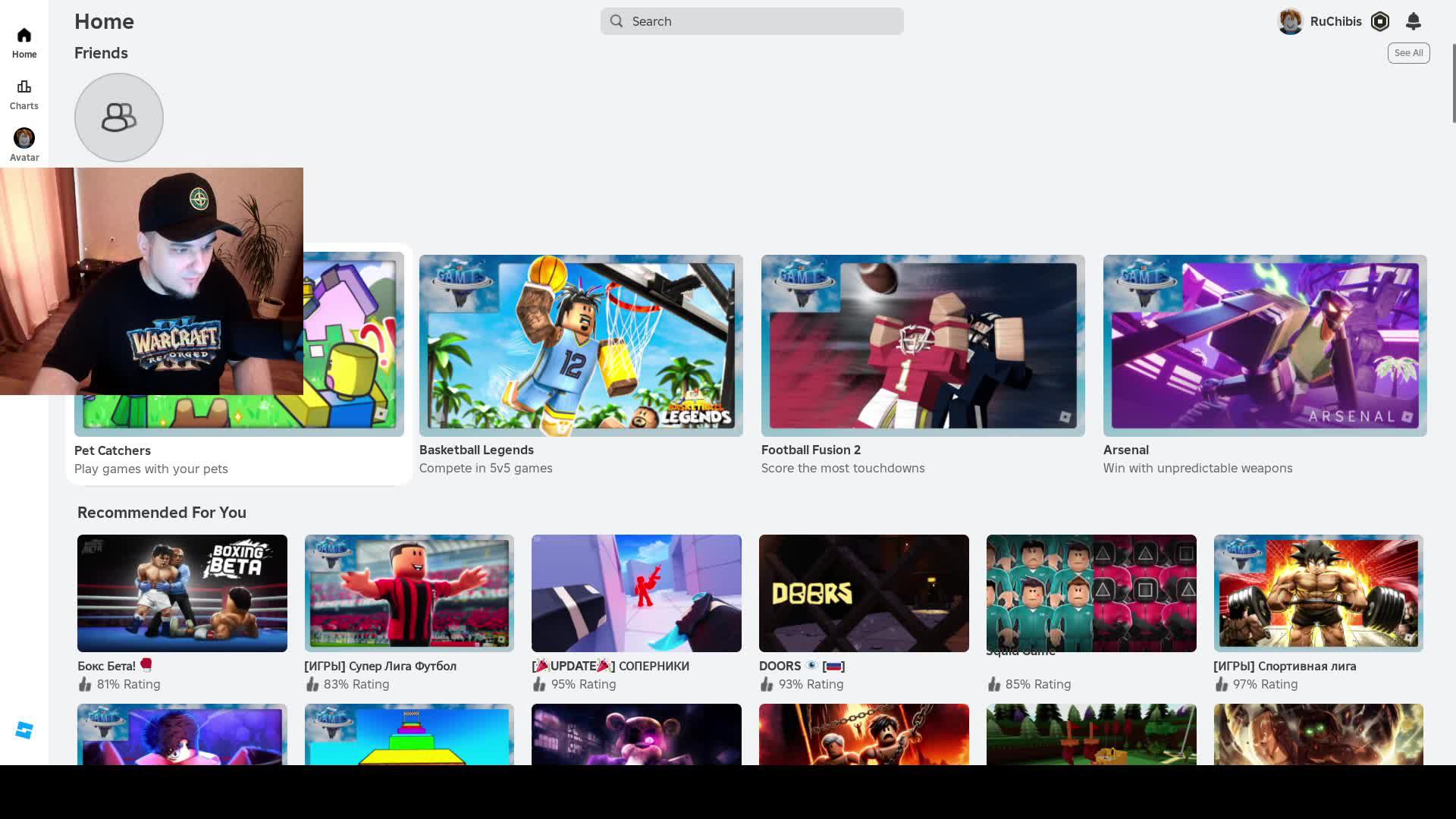Click the add friends circle icon

[119, 118]
